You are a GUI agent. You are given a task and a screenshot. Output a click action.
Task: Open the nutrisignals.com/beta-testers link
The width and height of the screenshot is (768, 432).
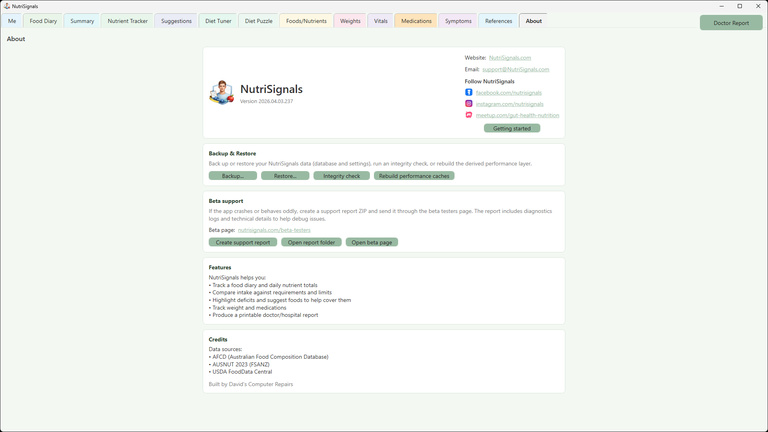pos(274,230)
